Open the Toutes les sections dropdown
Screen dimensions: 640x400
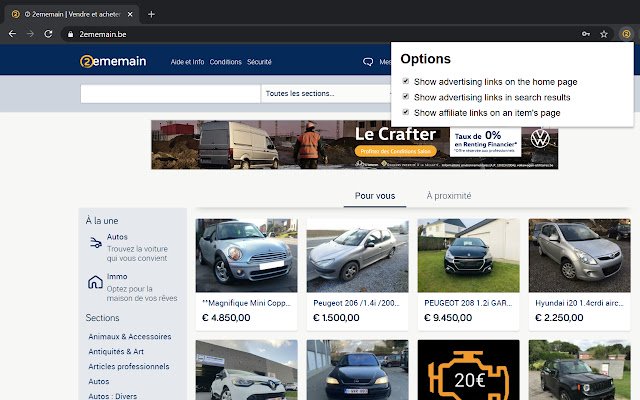point(326,94)
